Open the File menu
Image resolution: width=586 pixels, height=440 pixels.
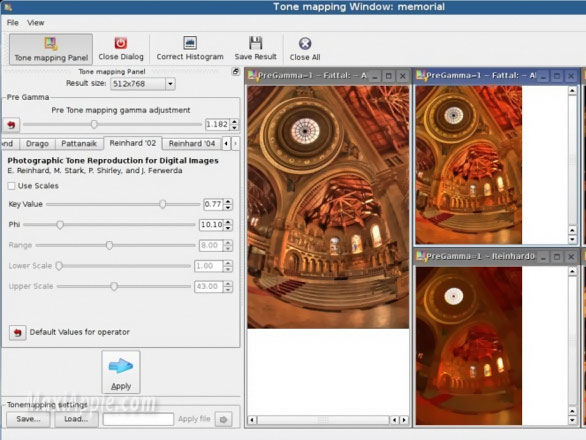click(13, 23)
